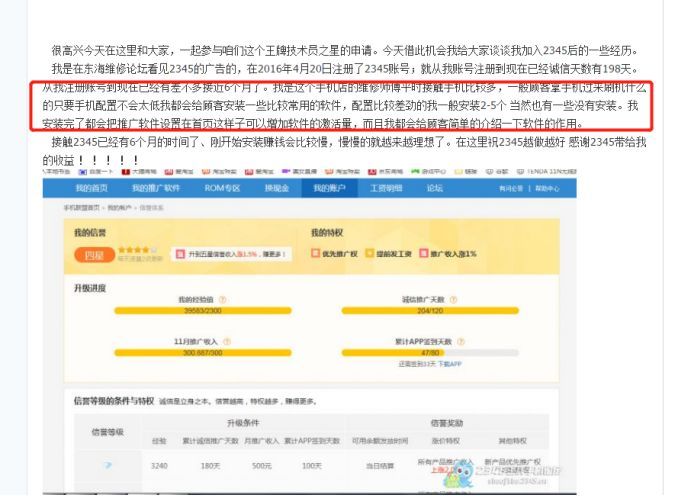Viewport: 692px width, 496px height.
Task: Open the 京东商城 bookmark
Action: (386, 172)
